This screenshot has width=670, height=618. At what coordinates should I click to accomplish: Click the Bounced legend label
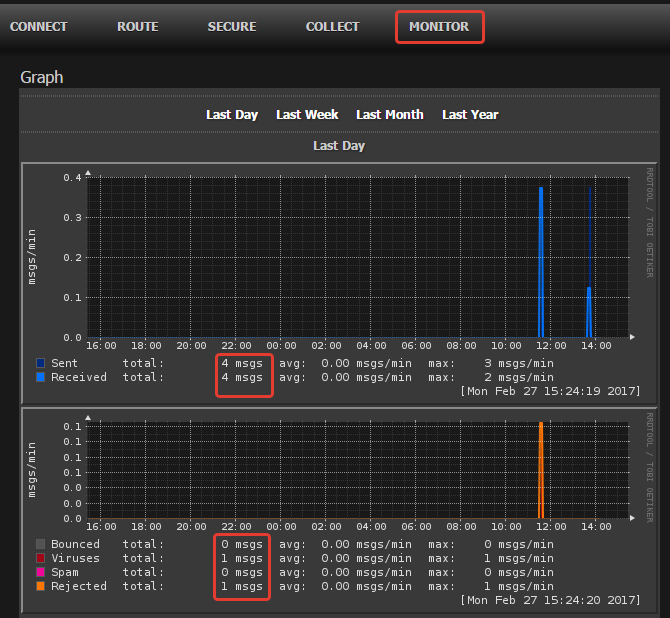pos(75,544)
